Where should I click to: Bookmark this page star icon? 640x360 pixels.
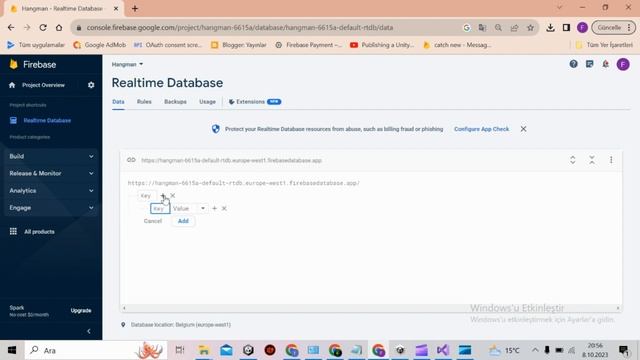[530, 27]
